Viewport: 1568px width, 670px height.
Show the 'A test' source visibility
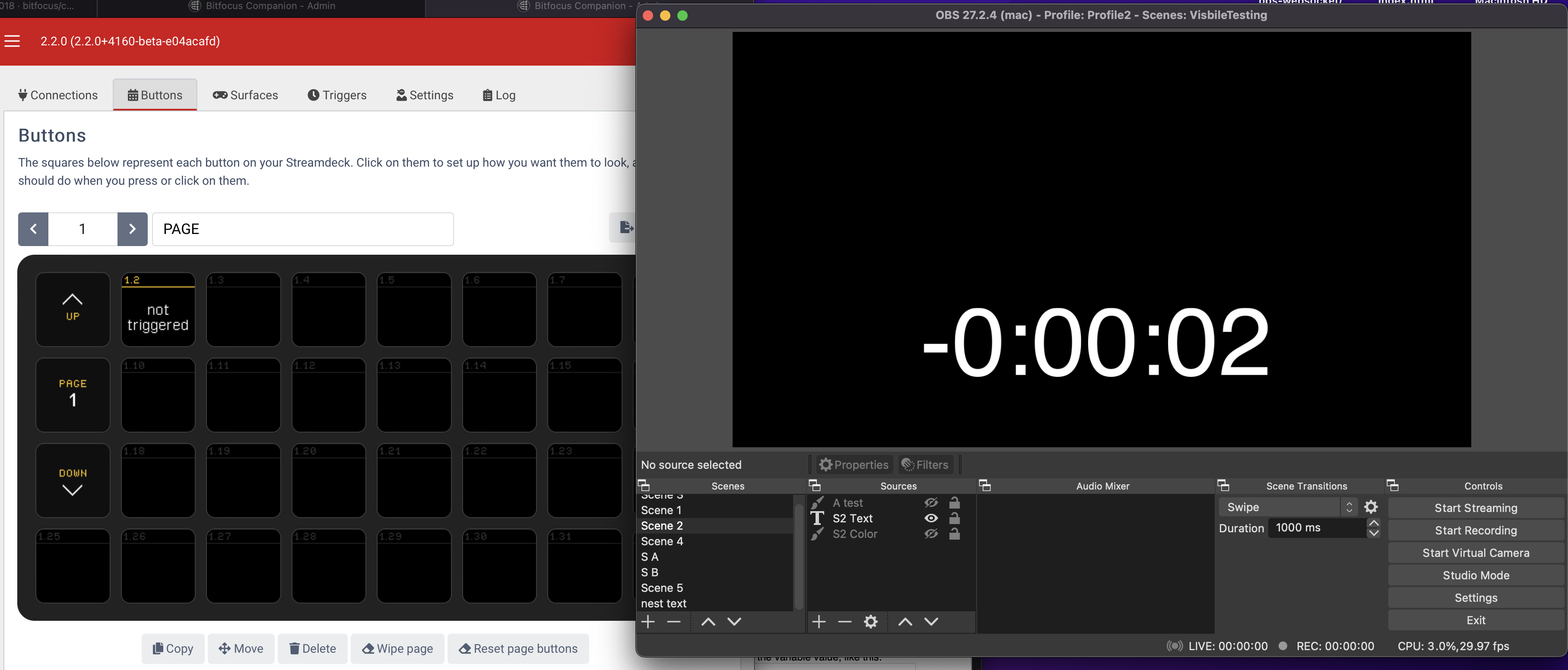931,502
